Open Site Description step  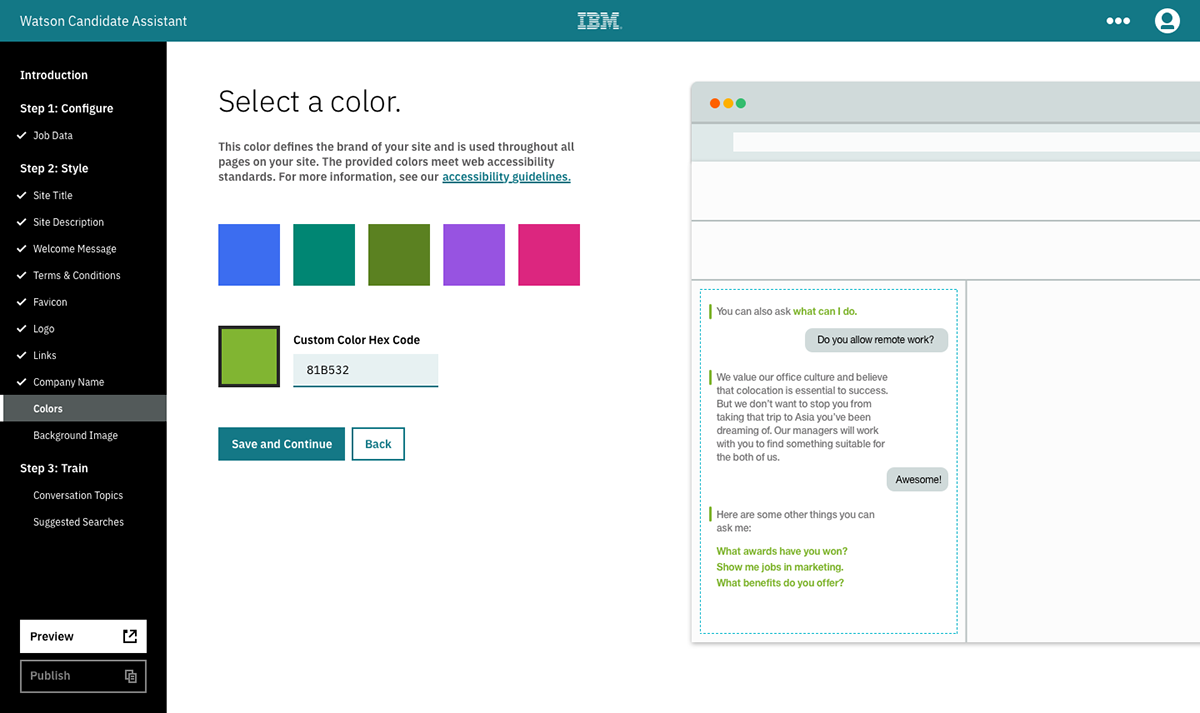coord(68,222)
